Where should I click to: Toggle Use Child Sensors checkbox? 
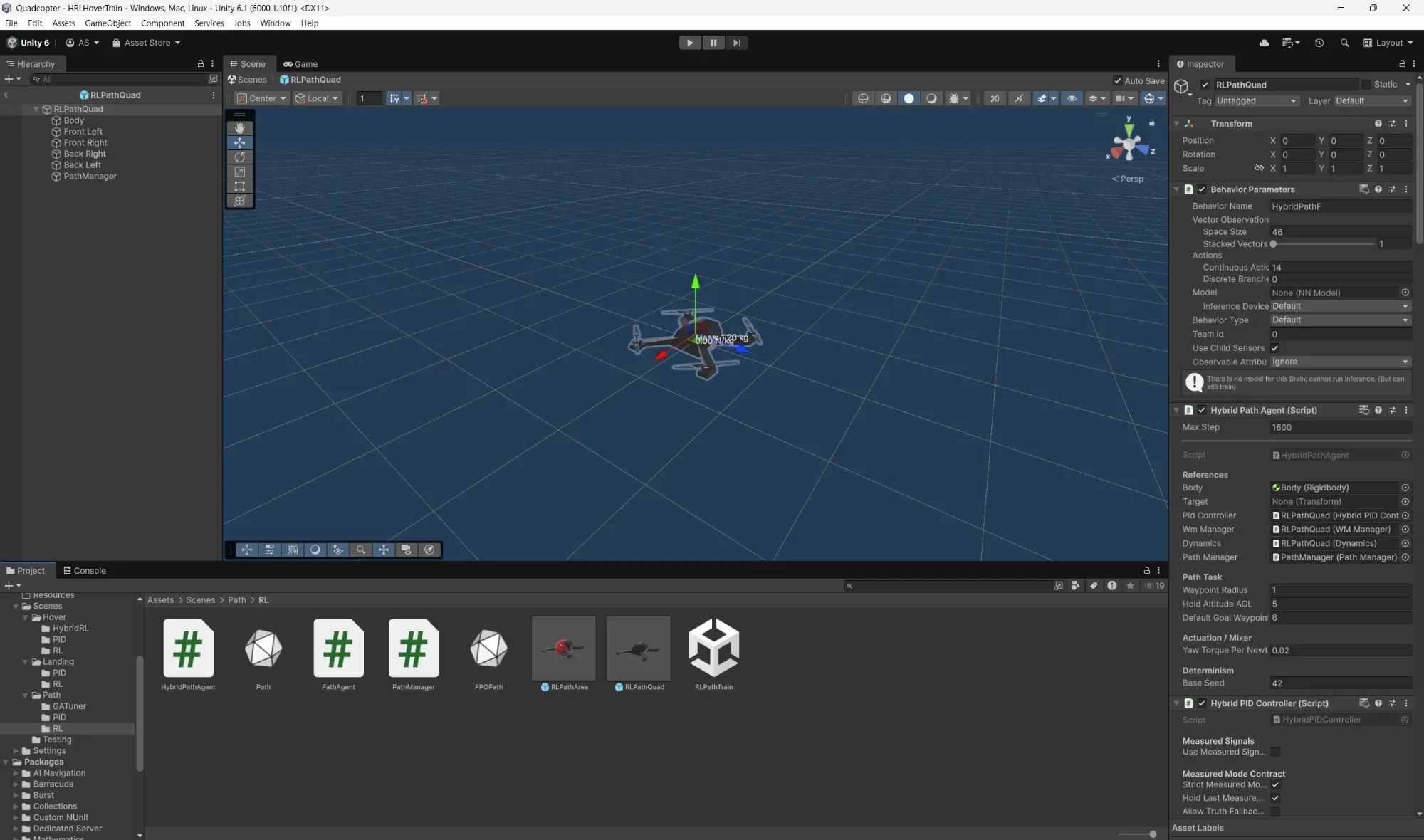[1275, 348]
